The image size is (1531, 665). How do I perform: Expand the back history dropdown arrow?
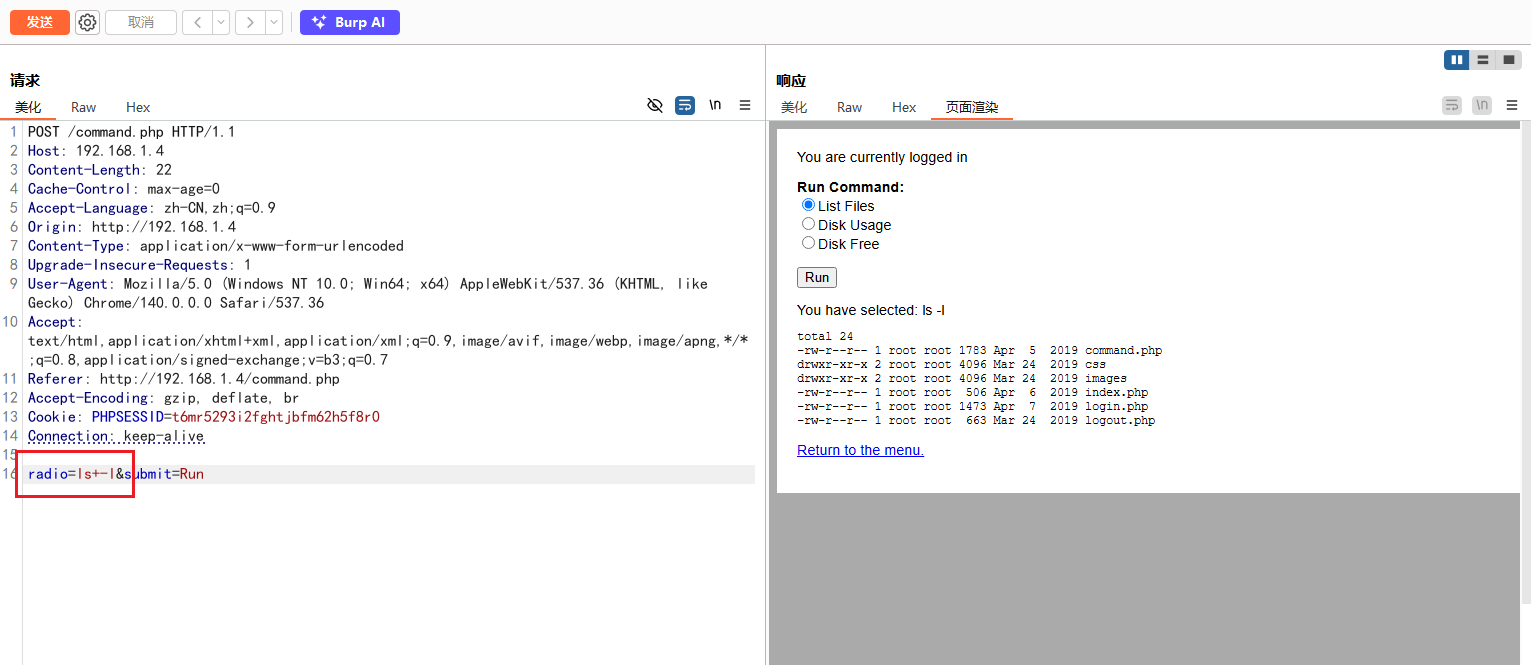(221, 22)
